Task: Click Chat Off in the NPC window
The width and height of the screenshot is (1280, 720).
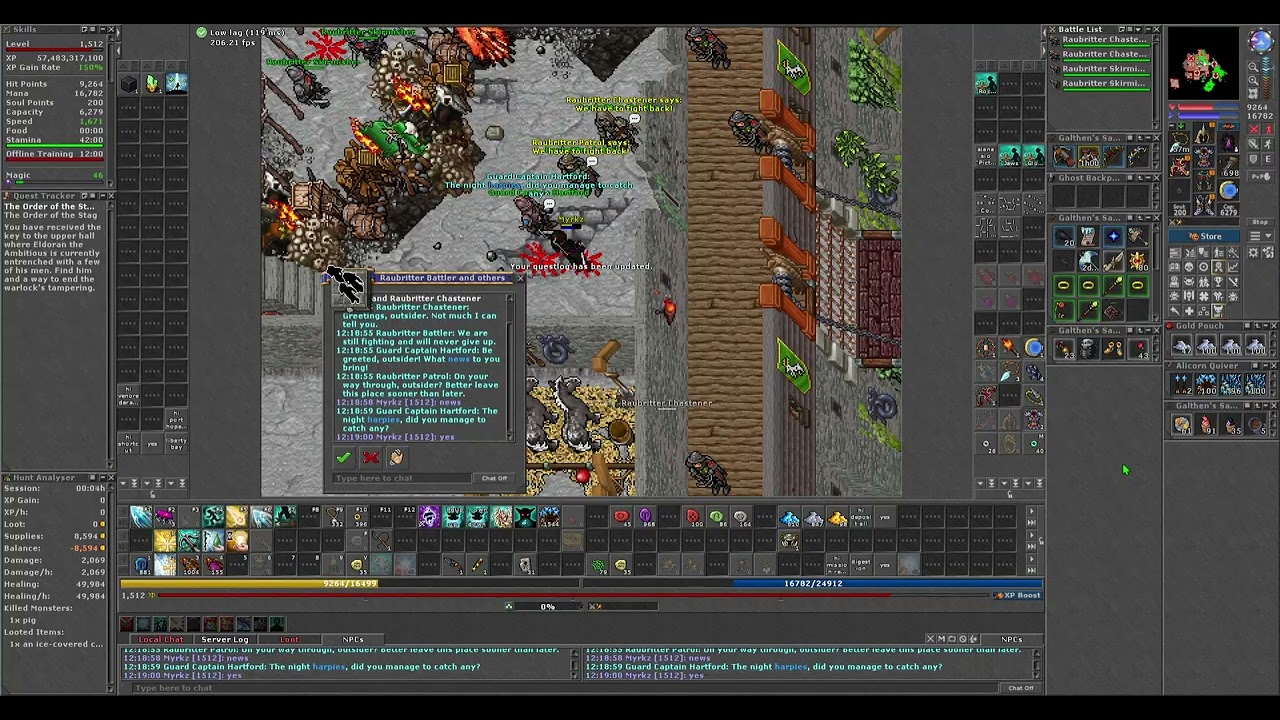Action: tap(494, 478)
